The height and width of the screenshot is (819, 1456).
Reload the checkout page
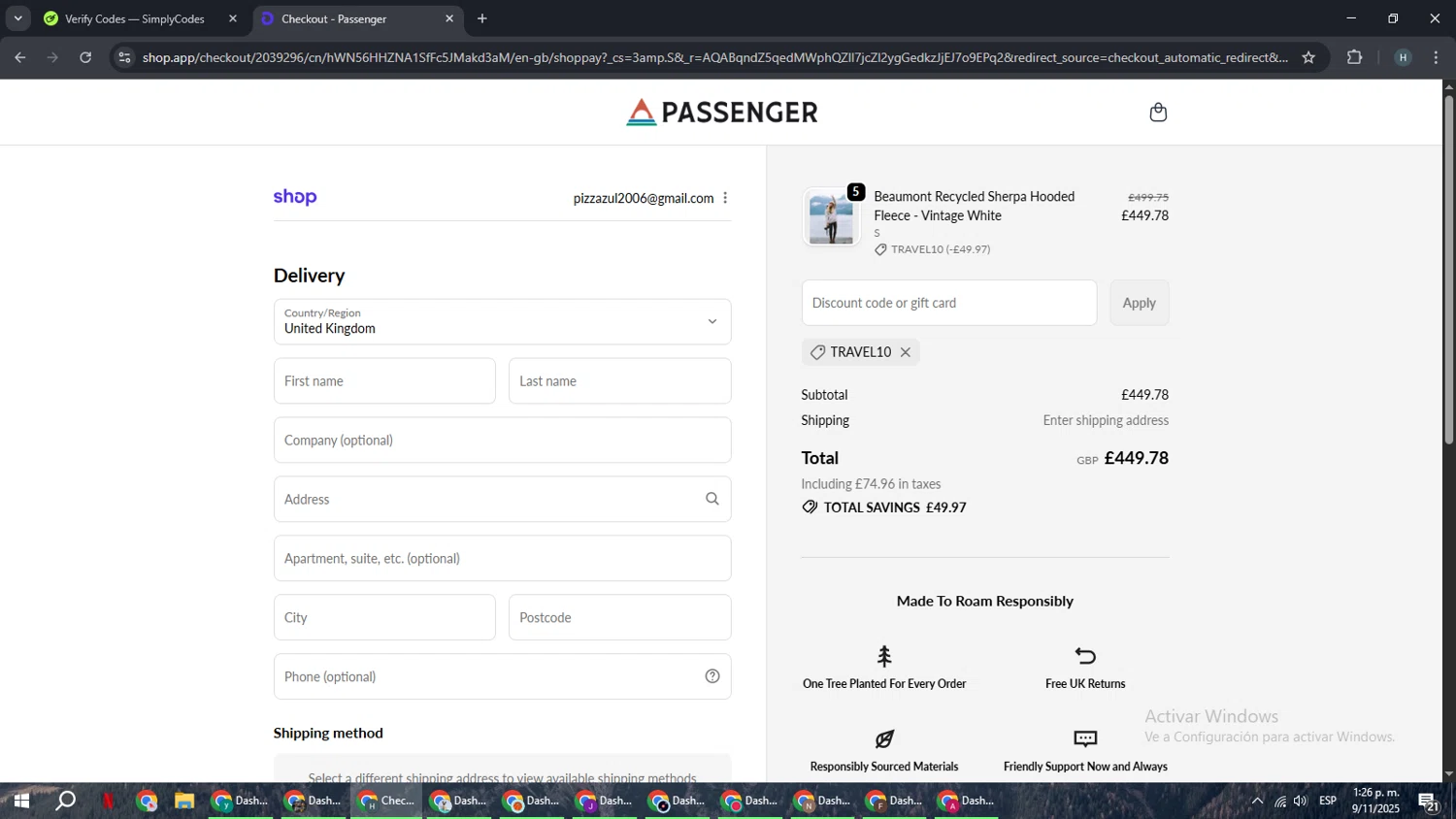[x=85, y=57]
